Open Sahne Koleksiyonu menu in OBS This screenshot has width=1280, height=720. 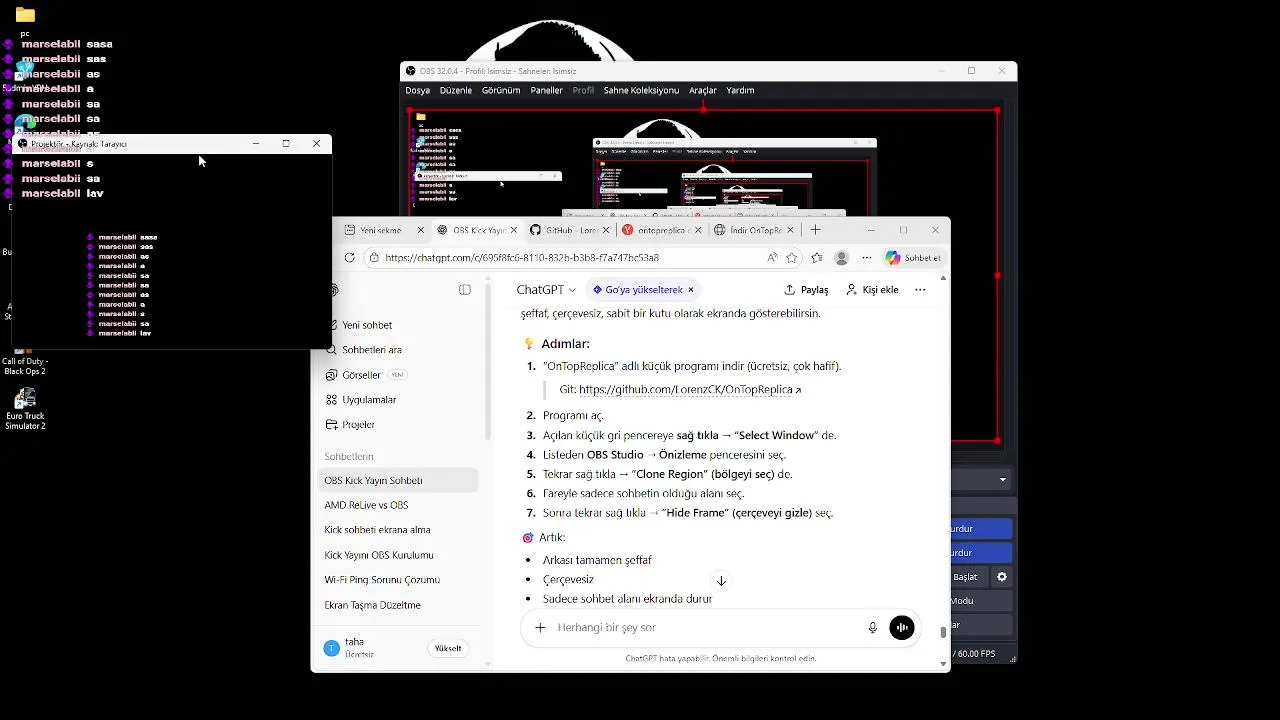click(641, 90)
